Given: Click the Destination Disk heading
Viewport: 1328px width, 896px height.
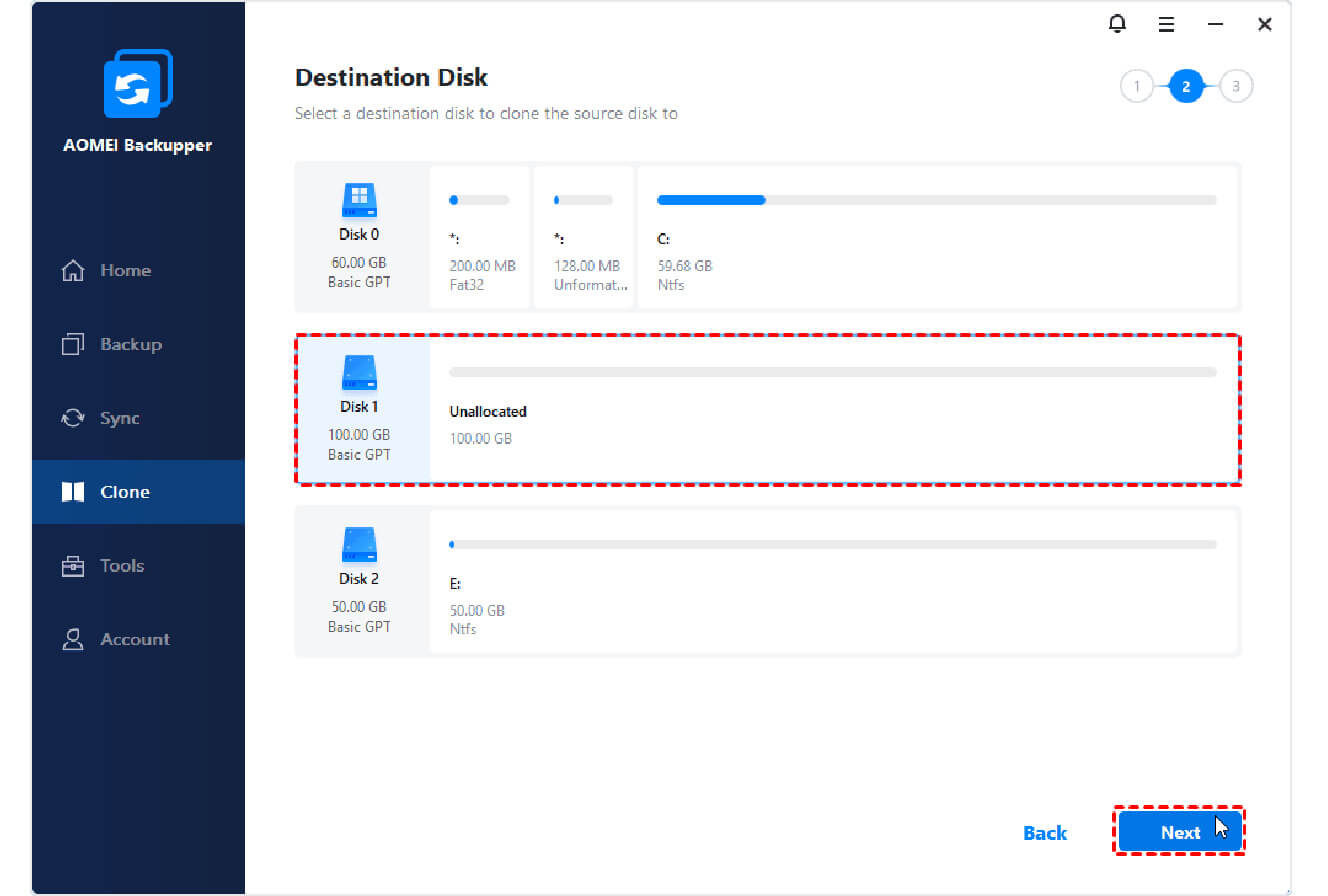Looking at the screenshot, I should tap(391, 78).
